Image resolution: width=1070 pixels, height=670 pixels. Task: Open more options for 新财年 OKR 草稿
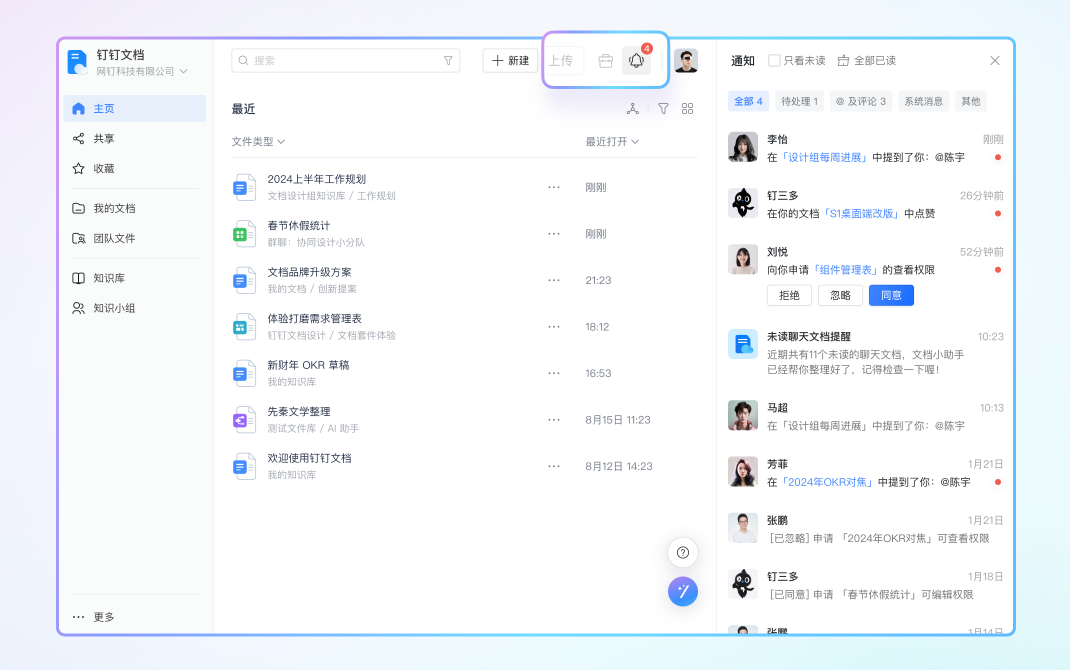pyautogui.click(x=554, y=373)
